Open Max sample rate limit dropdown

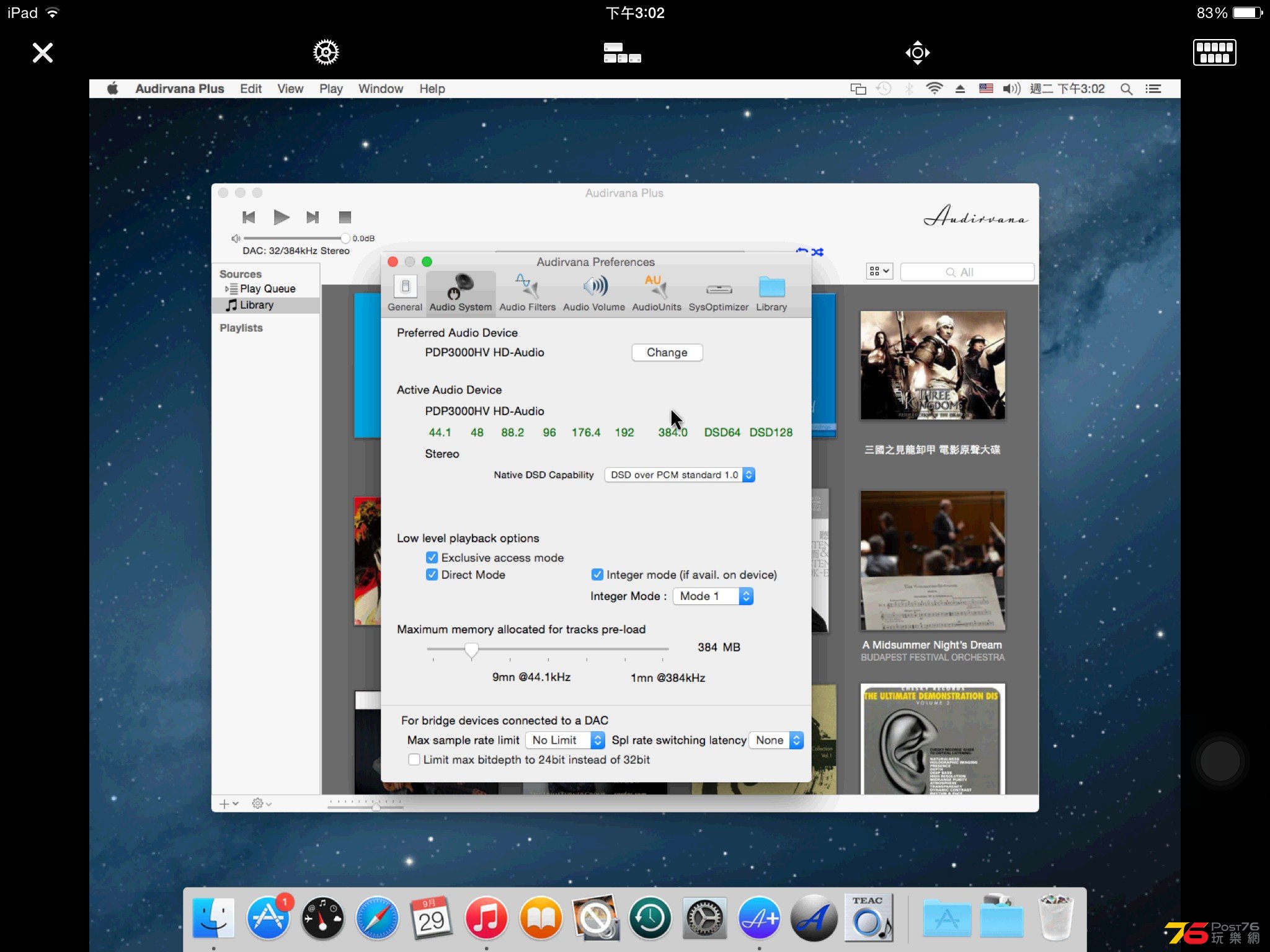(565, 740)
